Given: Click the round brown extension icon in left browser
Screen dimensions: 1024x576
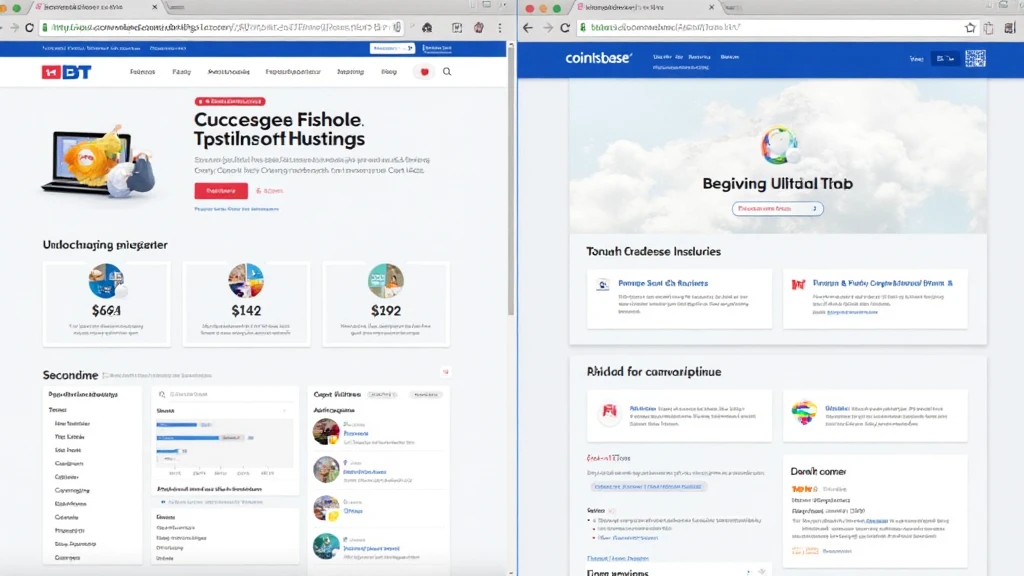Looking at the screenshot, I should click(x=479, y=27).
